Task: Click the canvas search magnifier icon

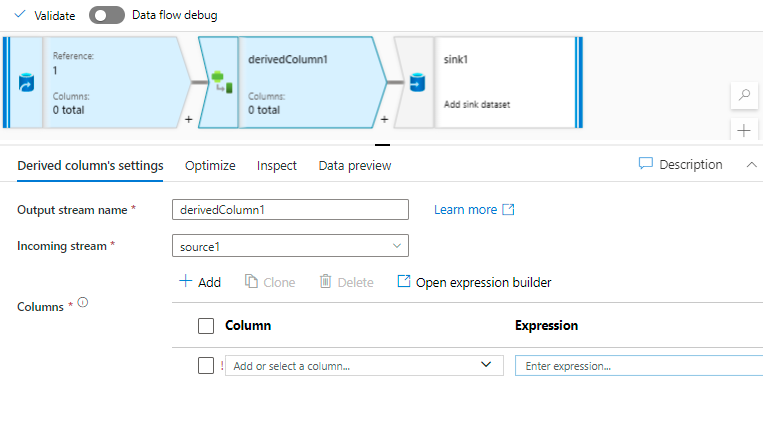Action: click(743, 96)
